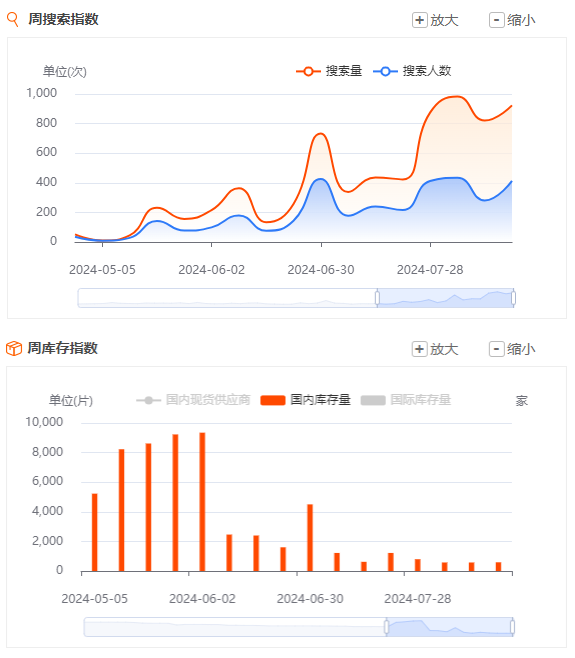575x658 pixels.
Task: Click the box icon beside 周库存指数
Action: click(14, 348)
